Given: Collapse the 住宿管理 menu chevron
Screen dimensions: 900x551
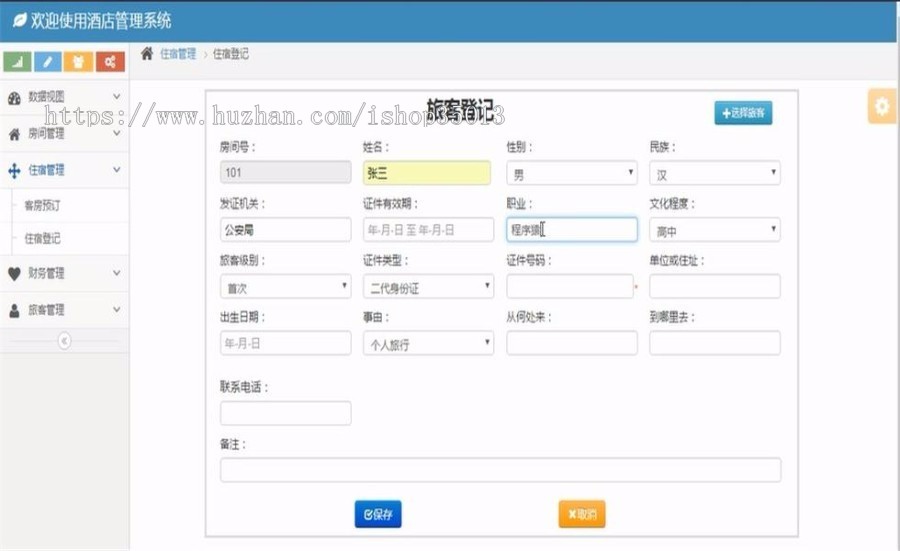Looking at the screenshot, I should tap(117, 170).
